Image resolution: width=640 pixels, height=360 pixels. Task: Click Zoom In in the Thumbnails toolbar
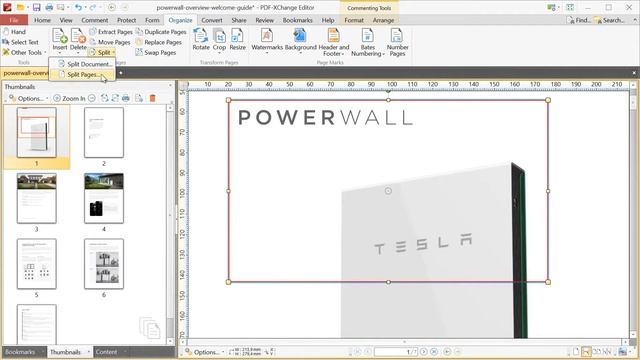[69, 98]
